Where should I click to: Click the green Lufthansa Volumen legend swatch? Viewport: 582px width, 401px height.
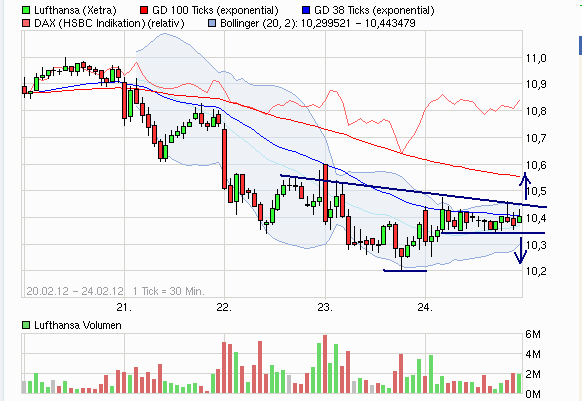click(26, 325)
